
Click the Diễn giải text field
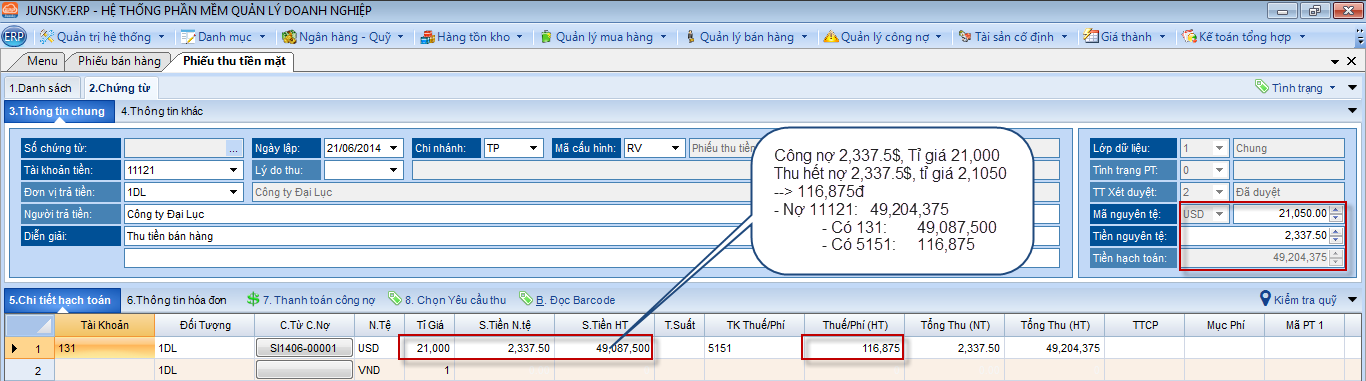591,236
